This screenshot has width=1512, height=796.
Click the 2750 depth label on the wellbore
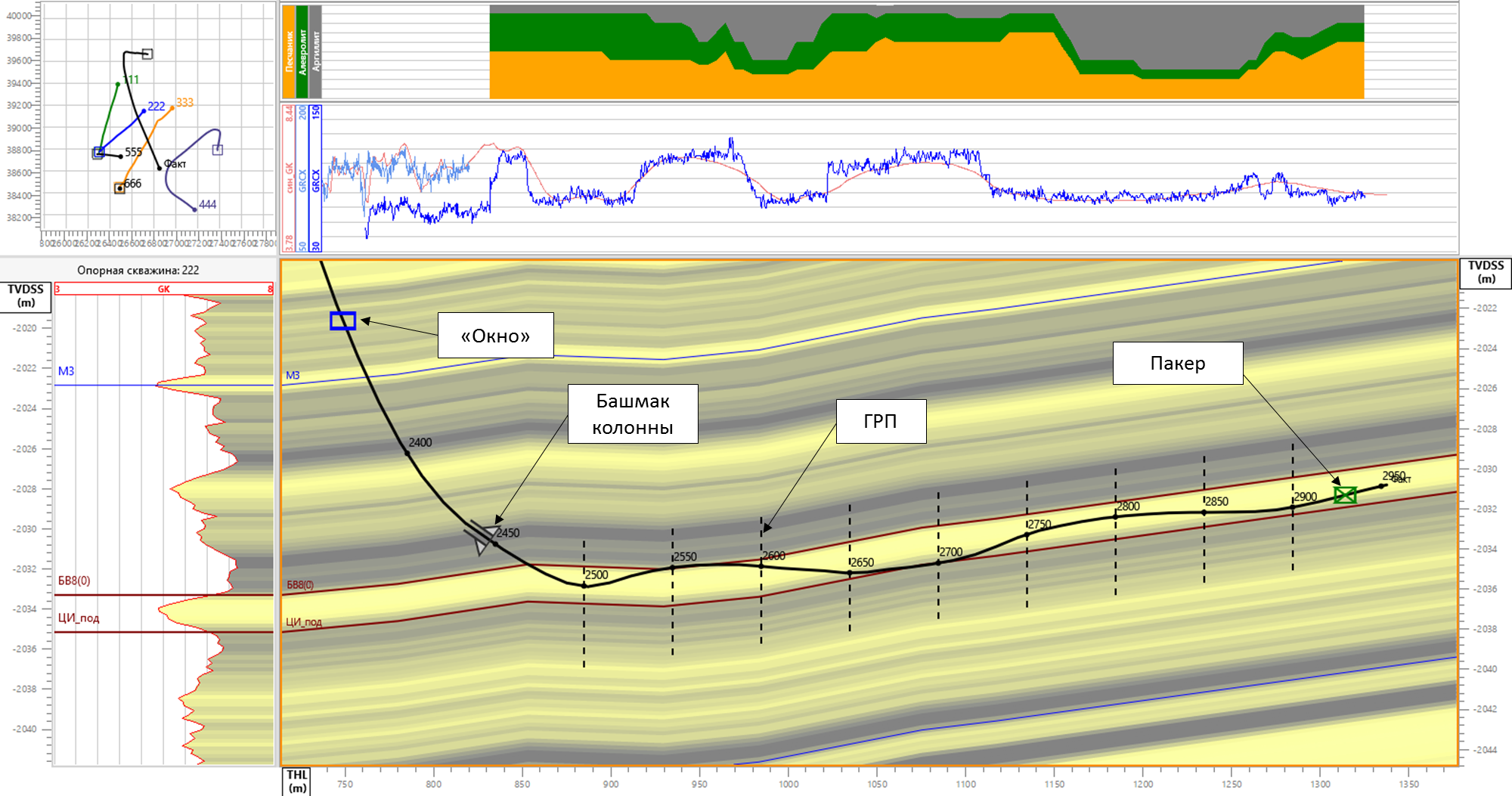click(1039, 524)
